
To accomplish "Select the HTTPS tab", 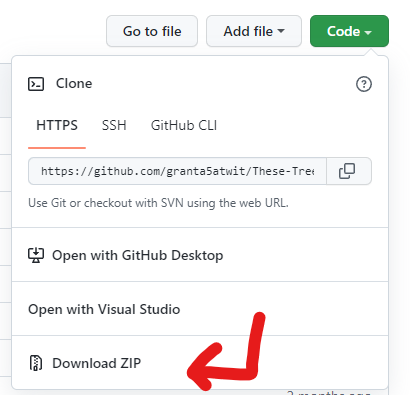I will (57, 126).
